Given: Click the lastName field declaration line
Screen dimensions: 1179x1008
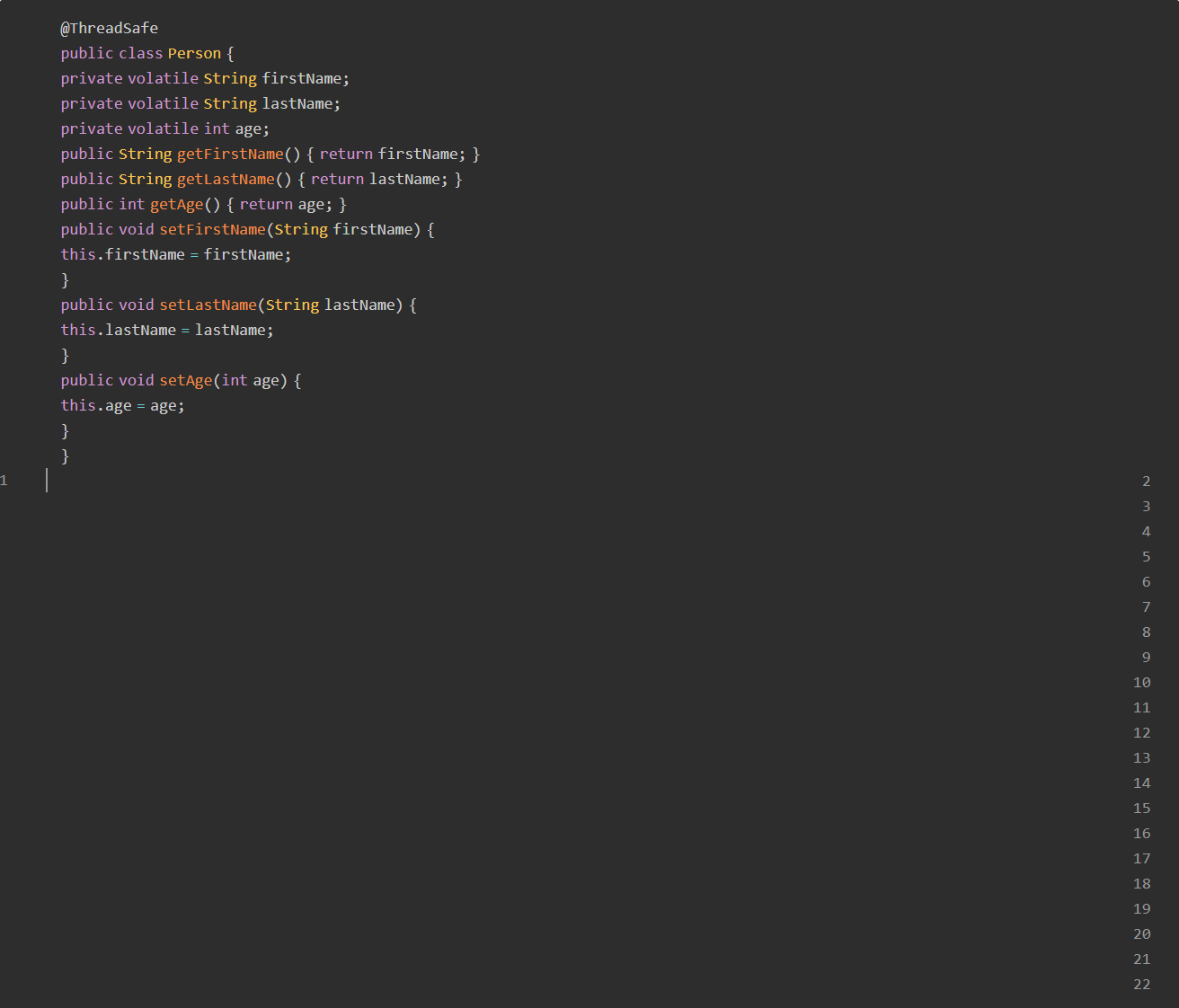Looking at the screenshot, I should pos(200,103).
